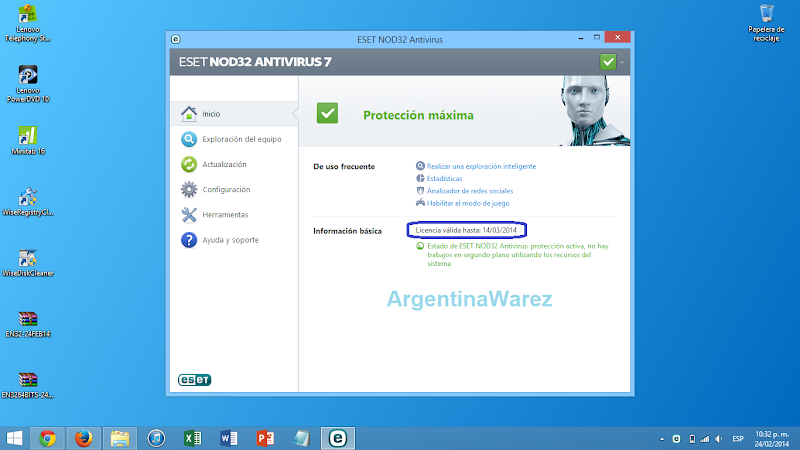This screenshot has height=450, width=800.
Task: Open PowerPoint from the taskbar
Action: (x=265, y=438)
